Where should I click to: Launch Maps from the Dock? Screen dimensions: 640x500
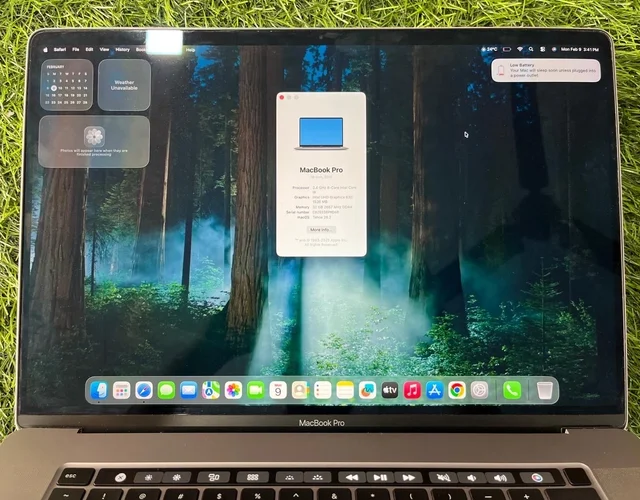point(211,391)
